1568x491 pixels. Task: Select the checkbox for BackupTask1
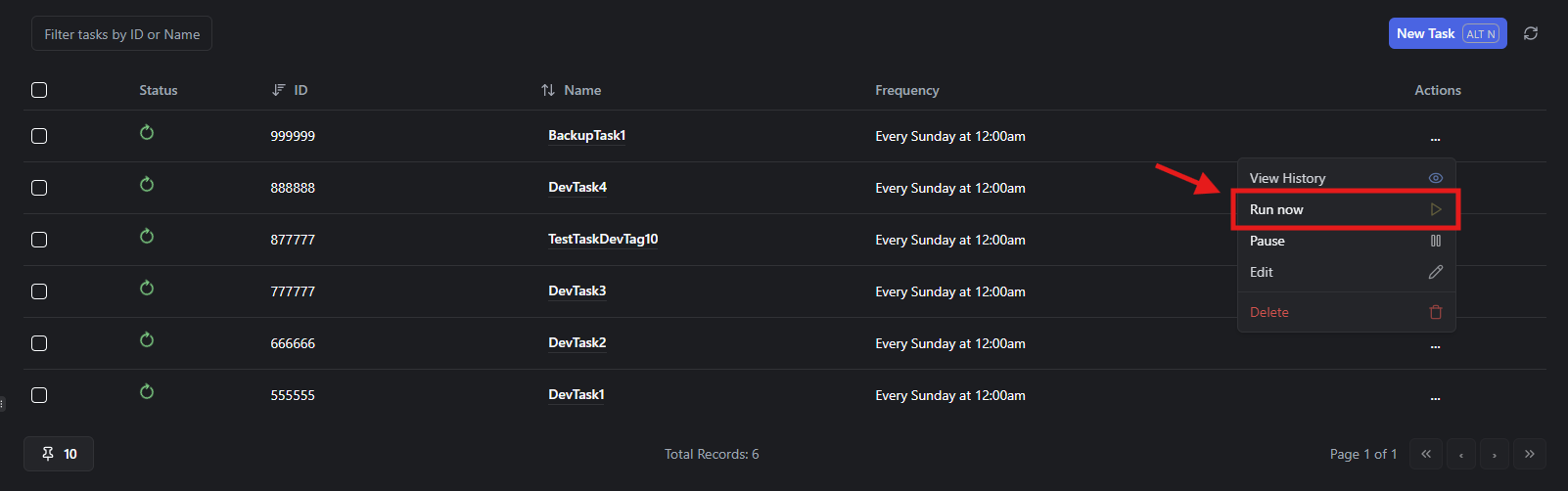(39, 136)
